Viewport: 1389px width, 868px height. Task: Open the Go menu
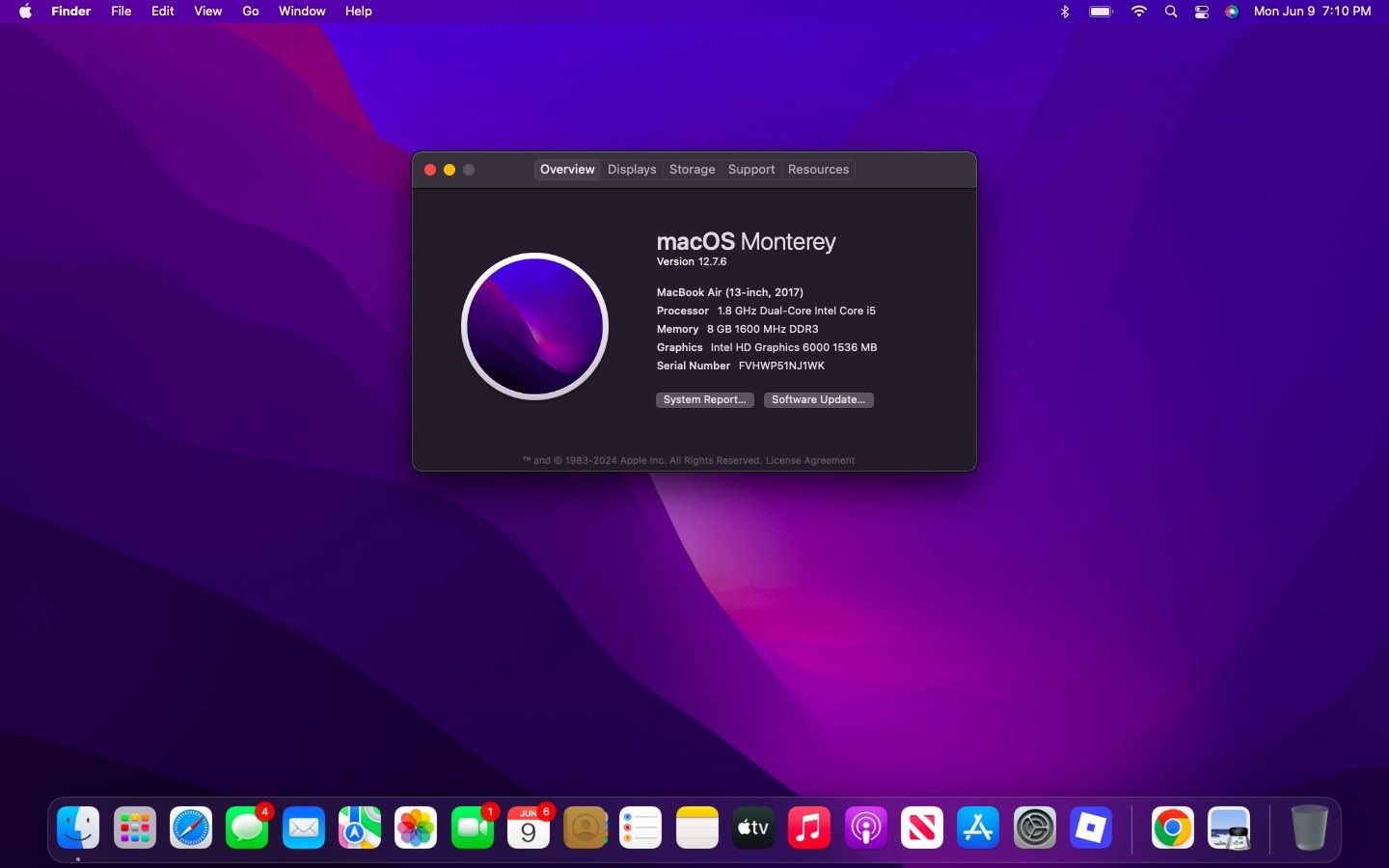(251, 12)
